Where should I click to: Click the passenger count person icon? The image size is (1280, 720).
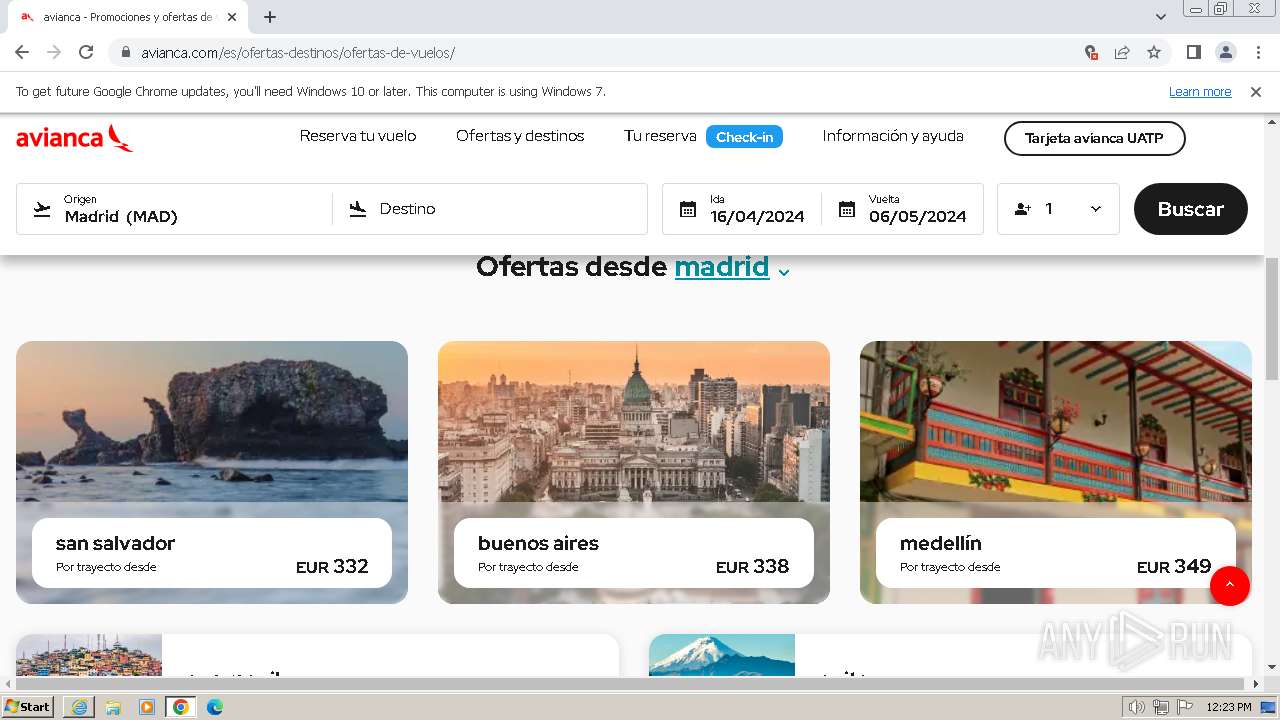[1022, 209]
